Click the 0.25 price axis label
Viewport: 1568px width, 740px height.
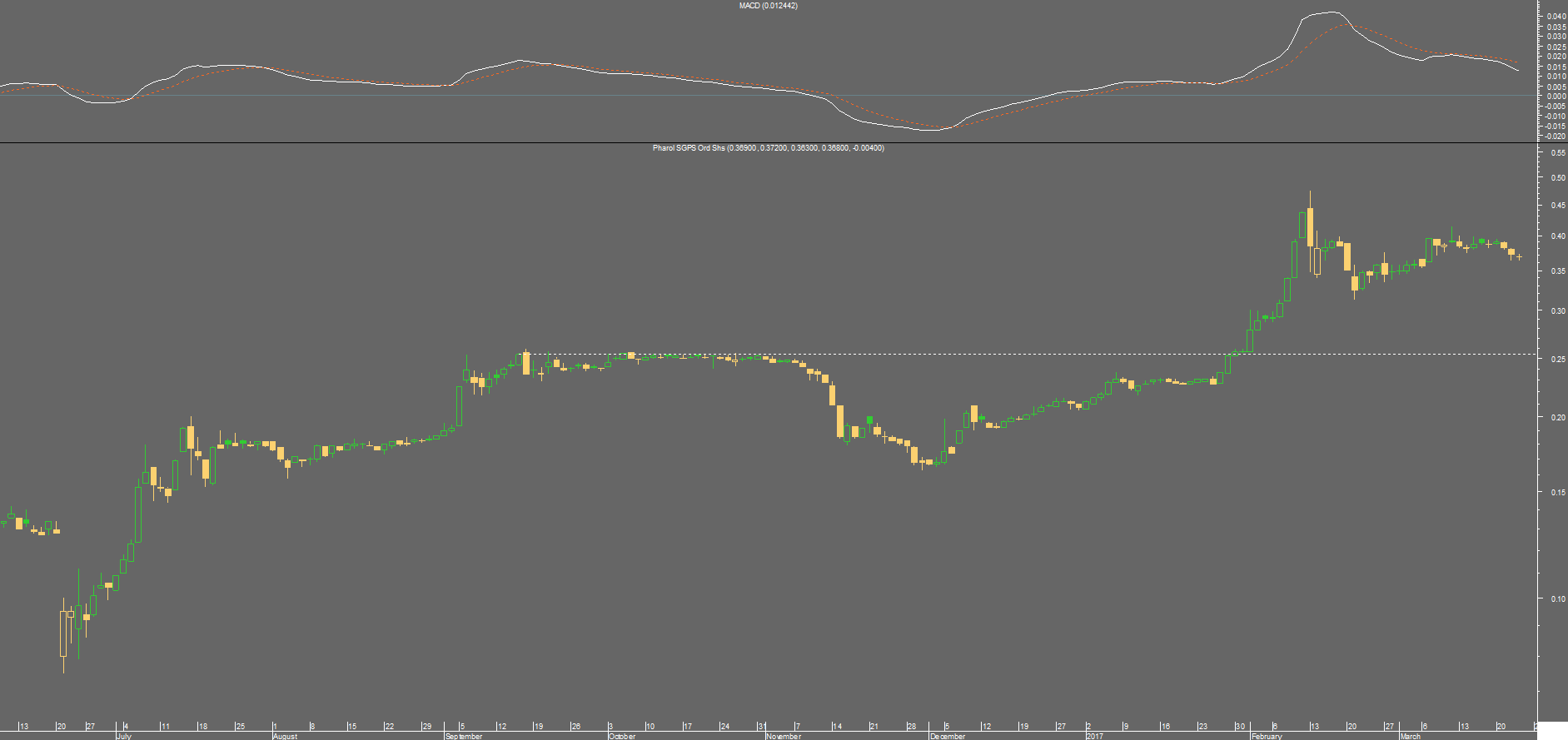click(1557, 360)
